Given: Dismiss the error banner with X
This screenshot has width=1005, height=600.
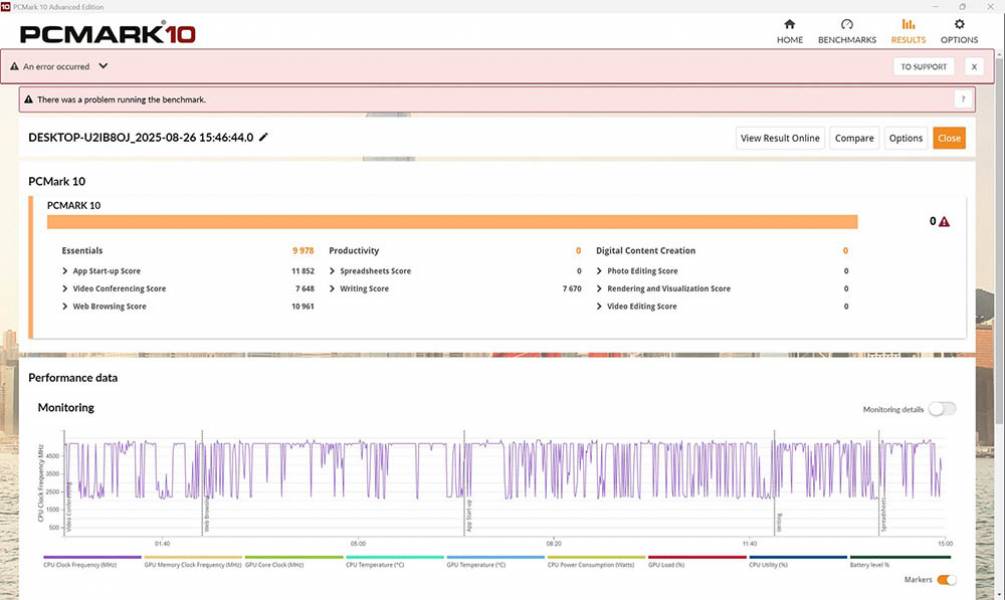Looking at the screenshot, I should point(974,67).
